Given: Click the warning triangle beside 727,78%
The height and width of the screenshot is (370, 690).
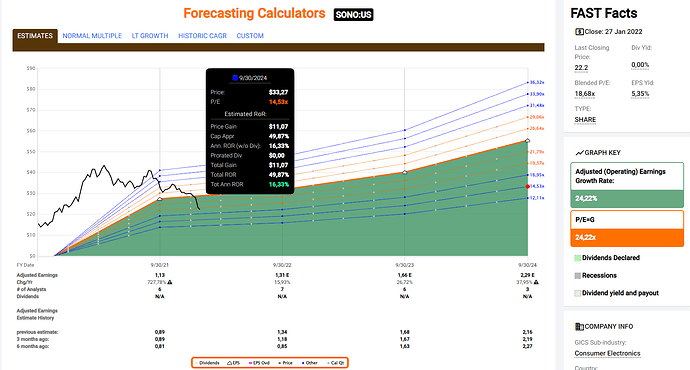Looking at the screenshot, I should coord(169,282).
